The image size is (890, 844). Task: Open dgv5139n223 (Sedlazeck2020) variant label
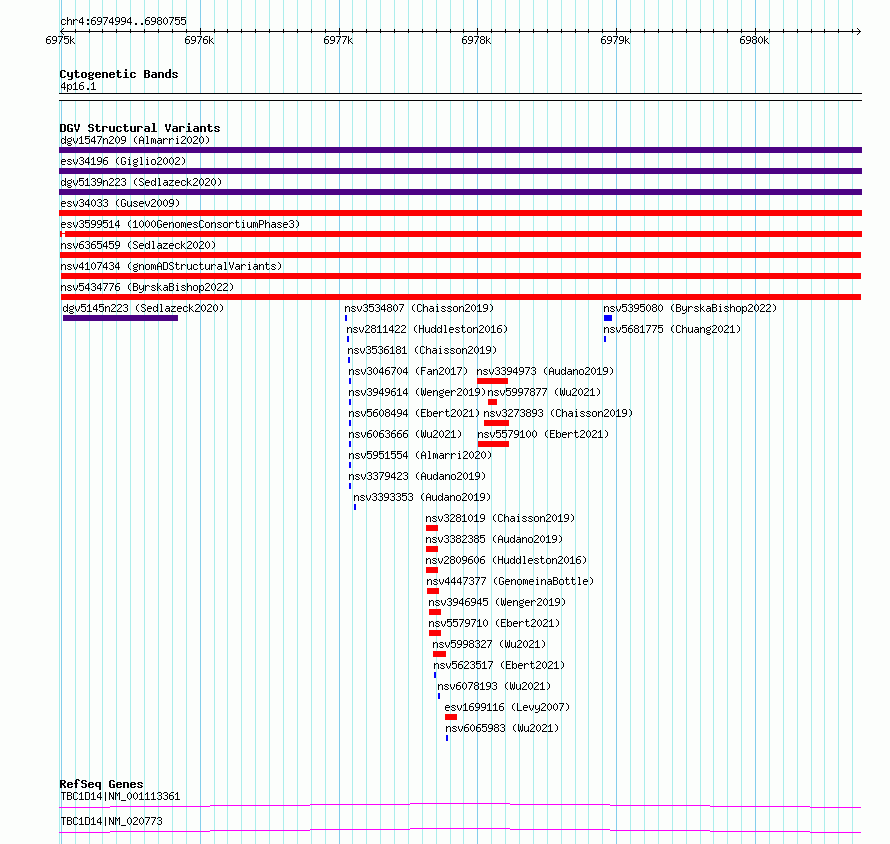(x=141, y=182)
